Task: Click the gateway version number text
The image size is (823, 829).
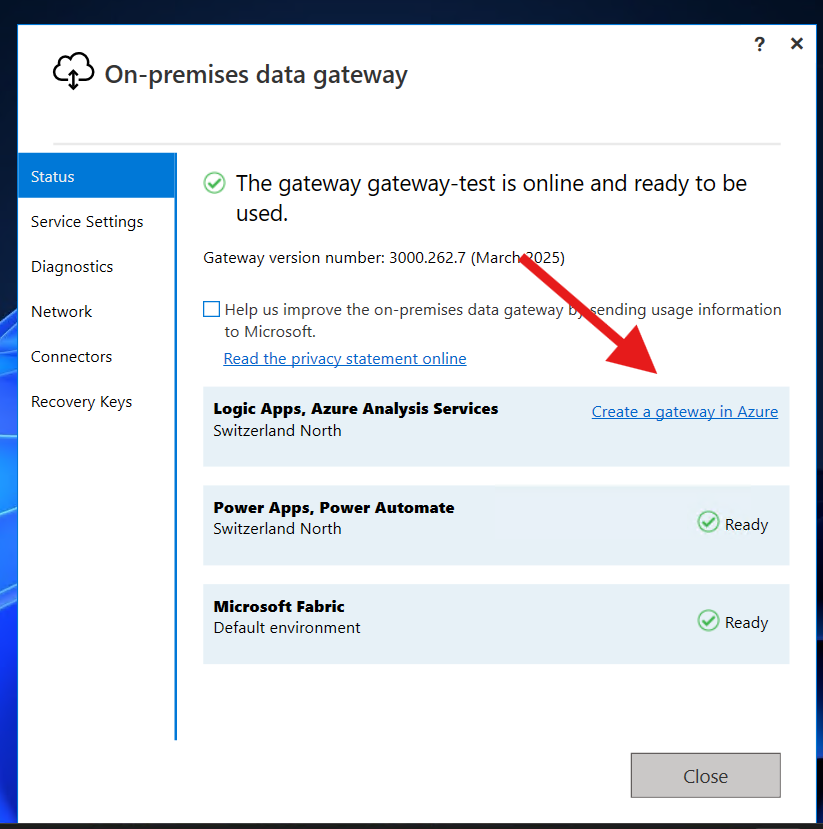Action: coord(384,258)
